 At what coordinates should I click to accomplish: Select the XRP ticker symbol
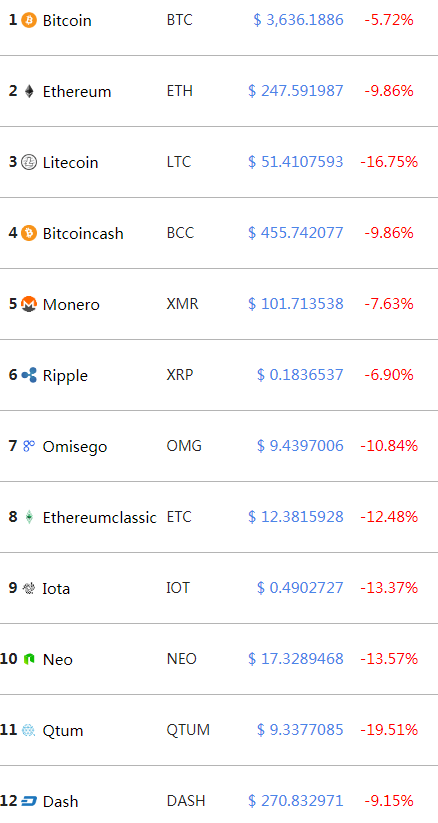click(180, 375)
